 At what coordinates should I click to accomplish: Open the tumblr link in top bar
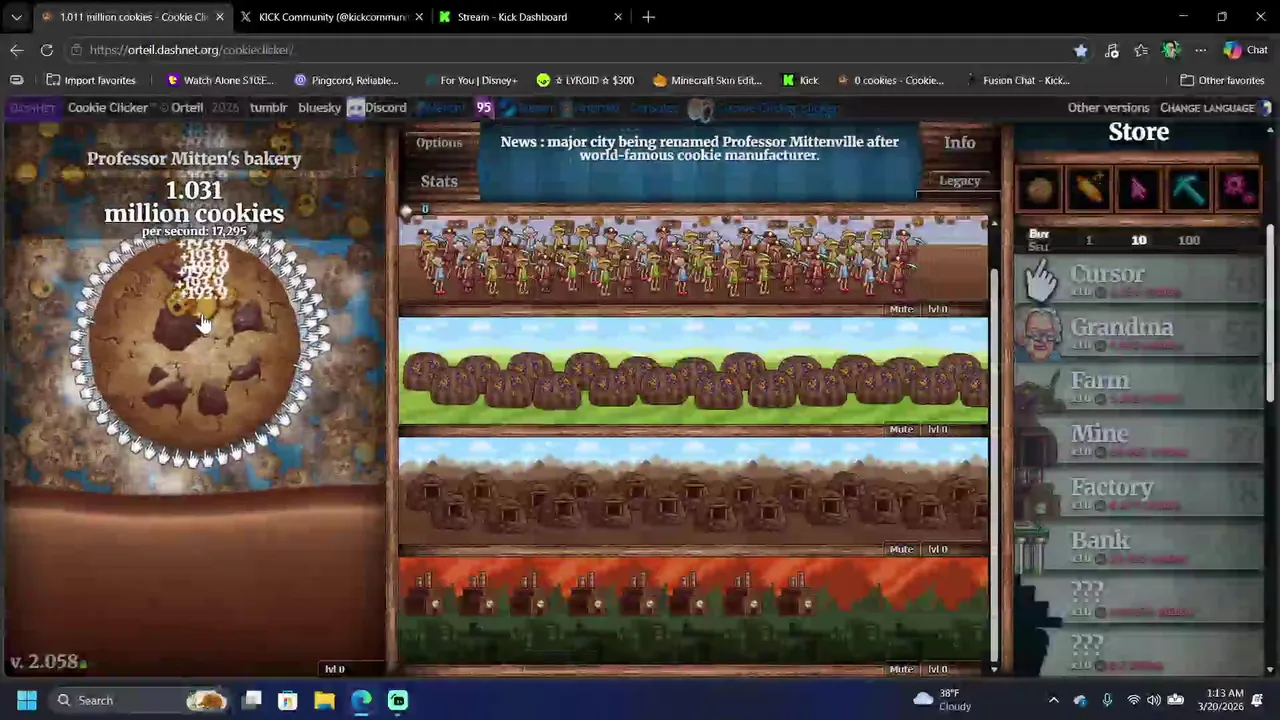tap(268, 108)
